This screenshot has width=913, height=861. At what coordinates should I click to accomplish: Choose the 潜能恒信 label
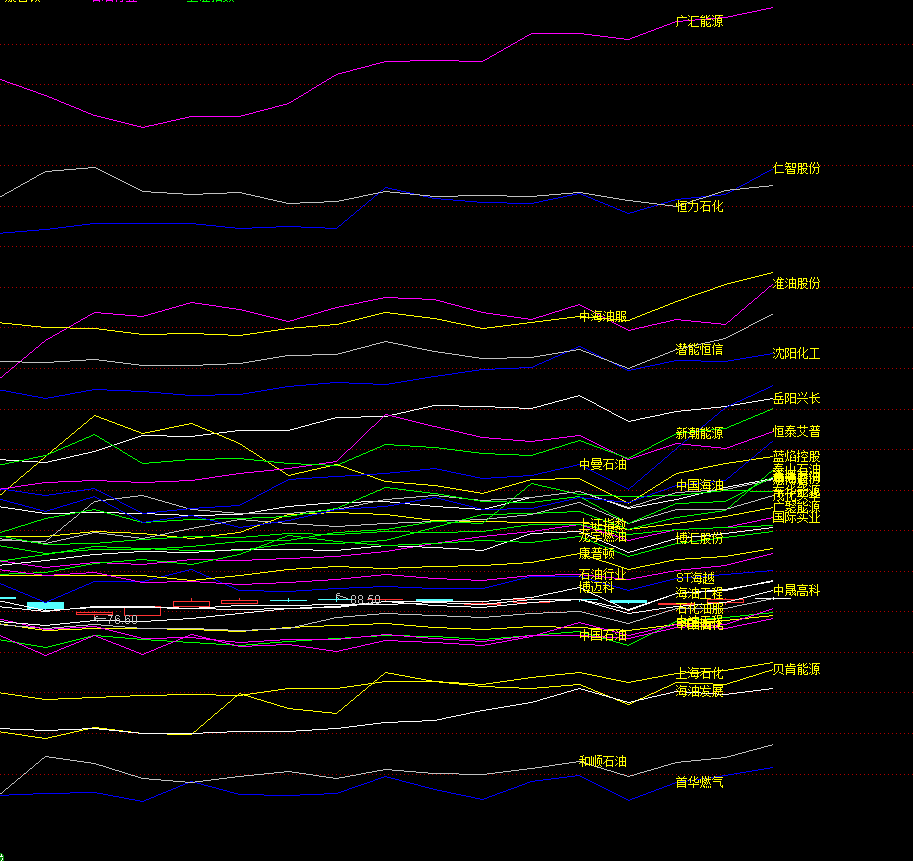click(699, 349)
